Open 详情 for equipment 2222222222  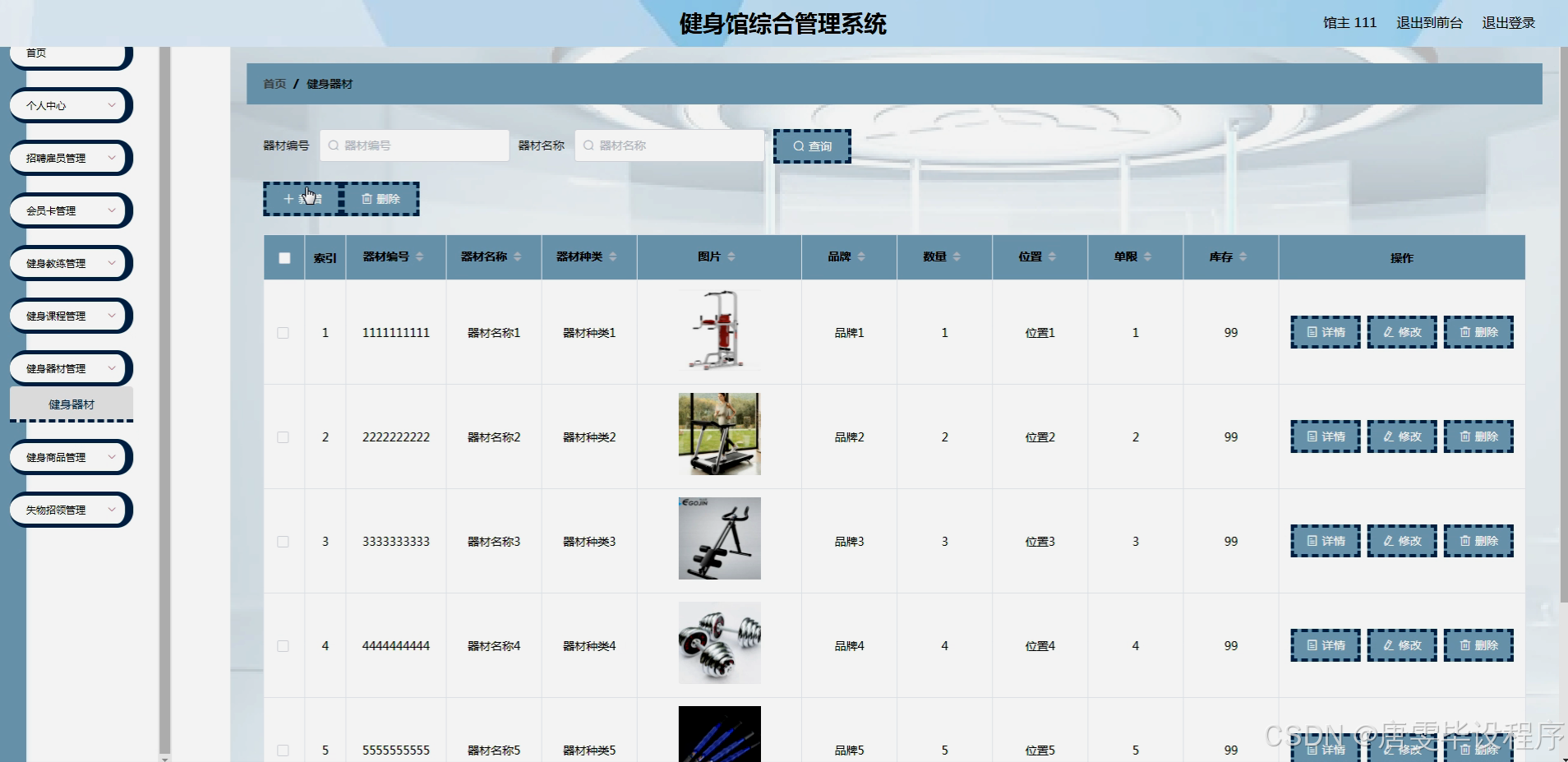click(1326, 436)
